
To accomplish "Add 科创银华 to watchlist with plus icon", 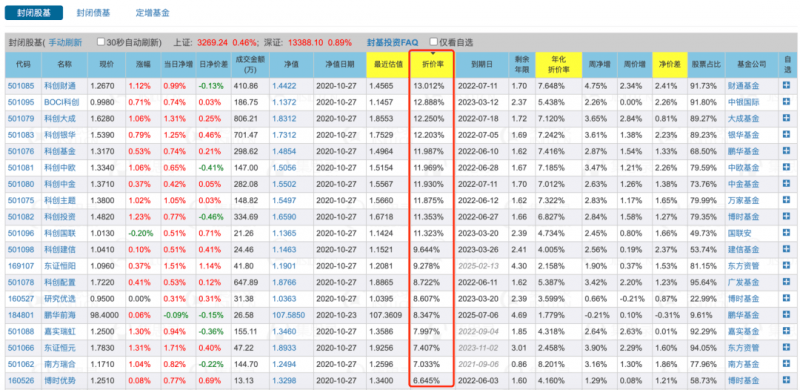I will [x=787, y=135].
